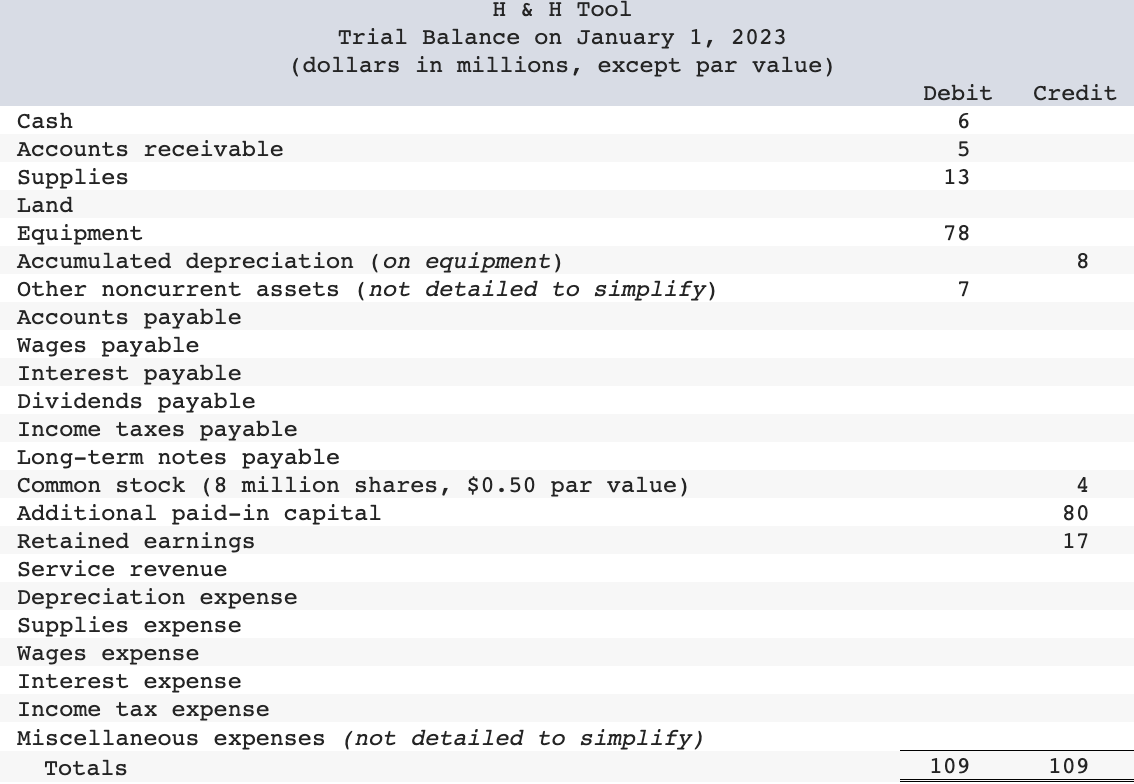Click the Debit column header

(x=956, y=93)
